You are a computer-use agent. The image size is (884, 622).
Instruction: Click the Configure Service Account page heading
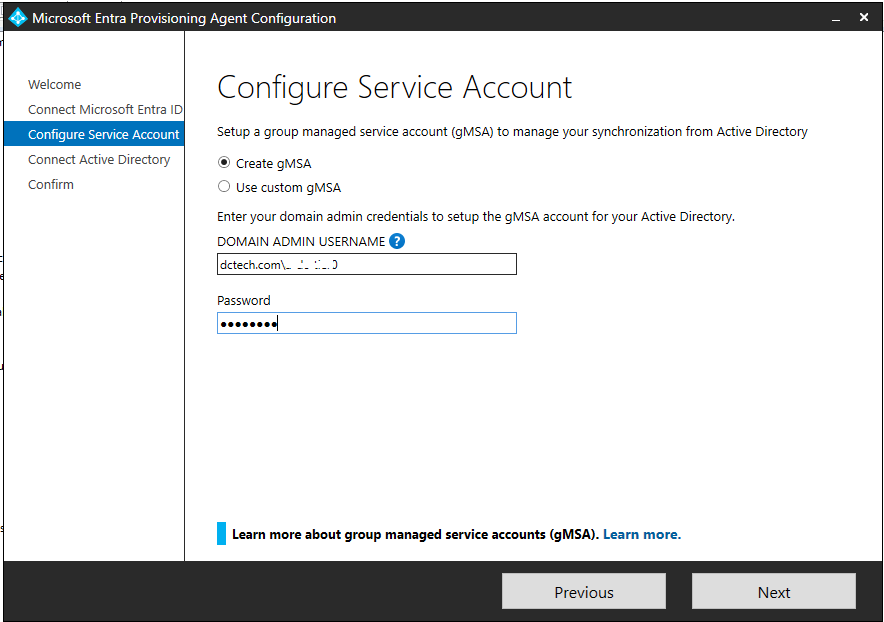pyautogui.click(x=394, y=87)
